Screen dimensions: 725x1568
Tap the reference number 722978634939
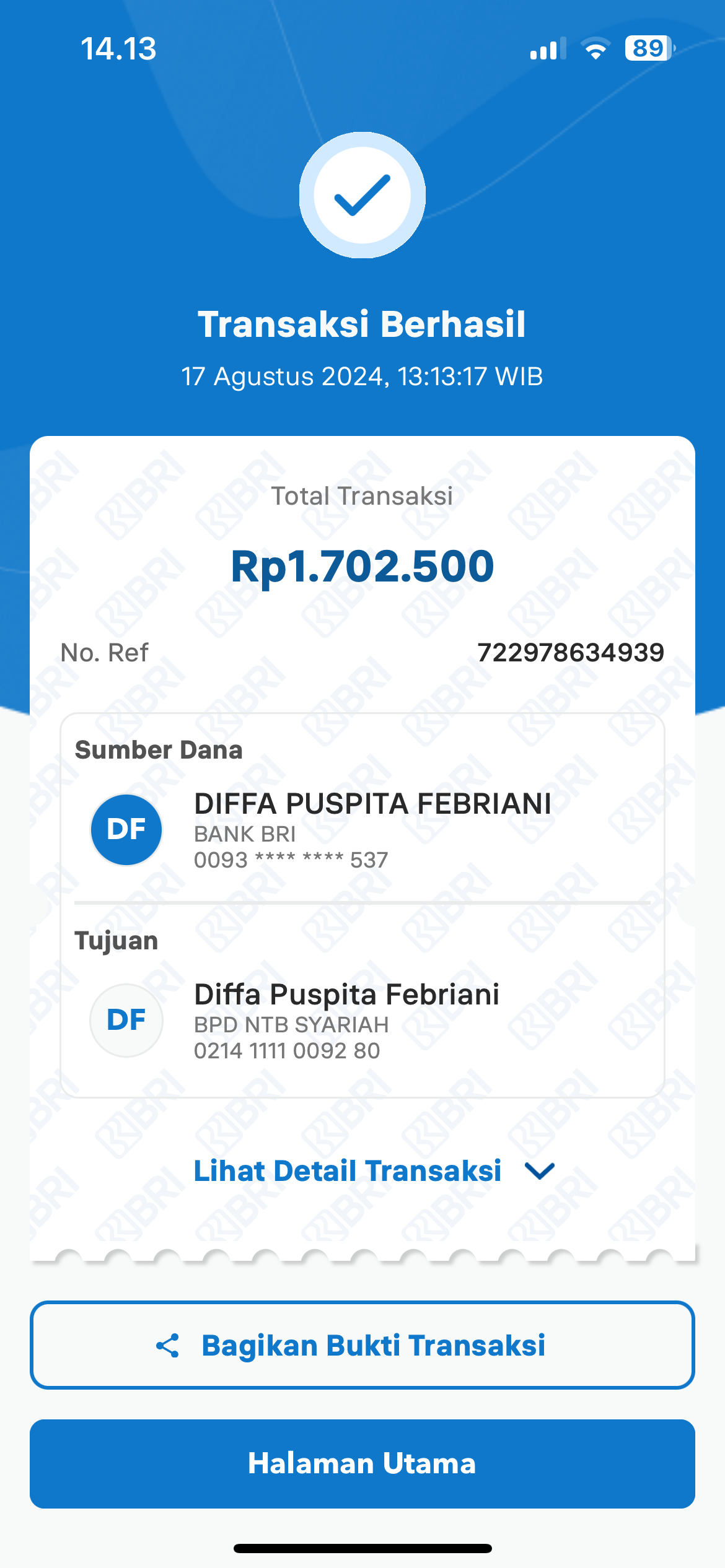(x=570, y=653)
